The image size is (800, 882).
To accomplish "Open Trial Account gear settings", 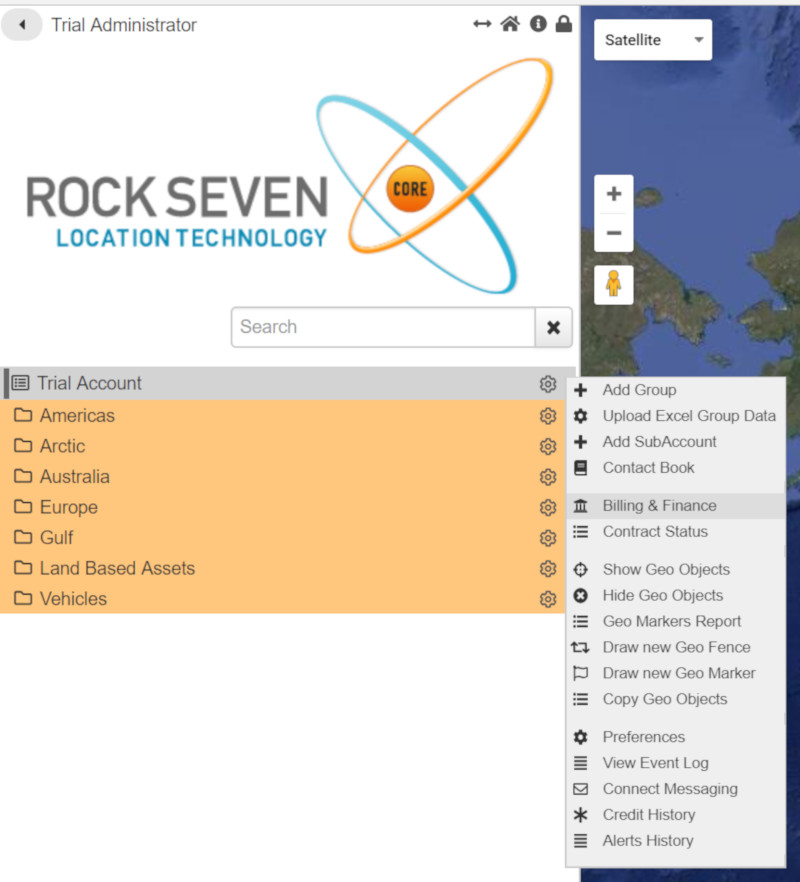I will pos(548,384).
